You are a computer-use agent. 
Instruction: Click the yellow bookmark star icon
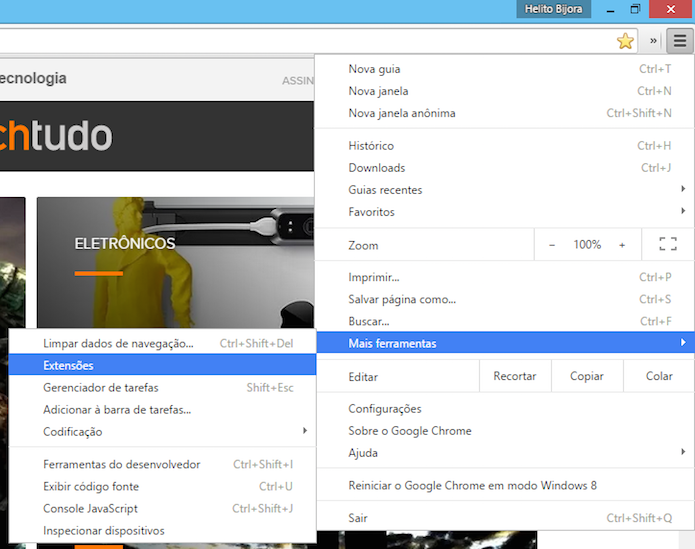coord(625,41)
